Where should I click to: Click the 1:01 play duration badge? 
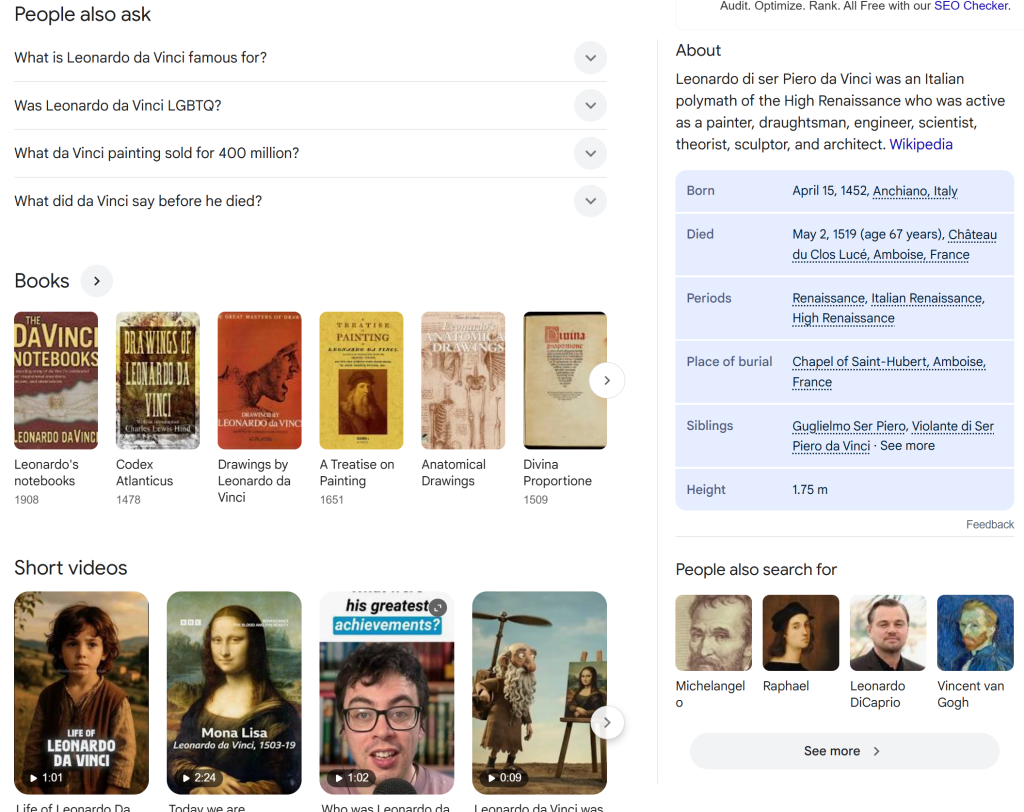(x=46, y=777)
